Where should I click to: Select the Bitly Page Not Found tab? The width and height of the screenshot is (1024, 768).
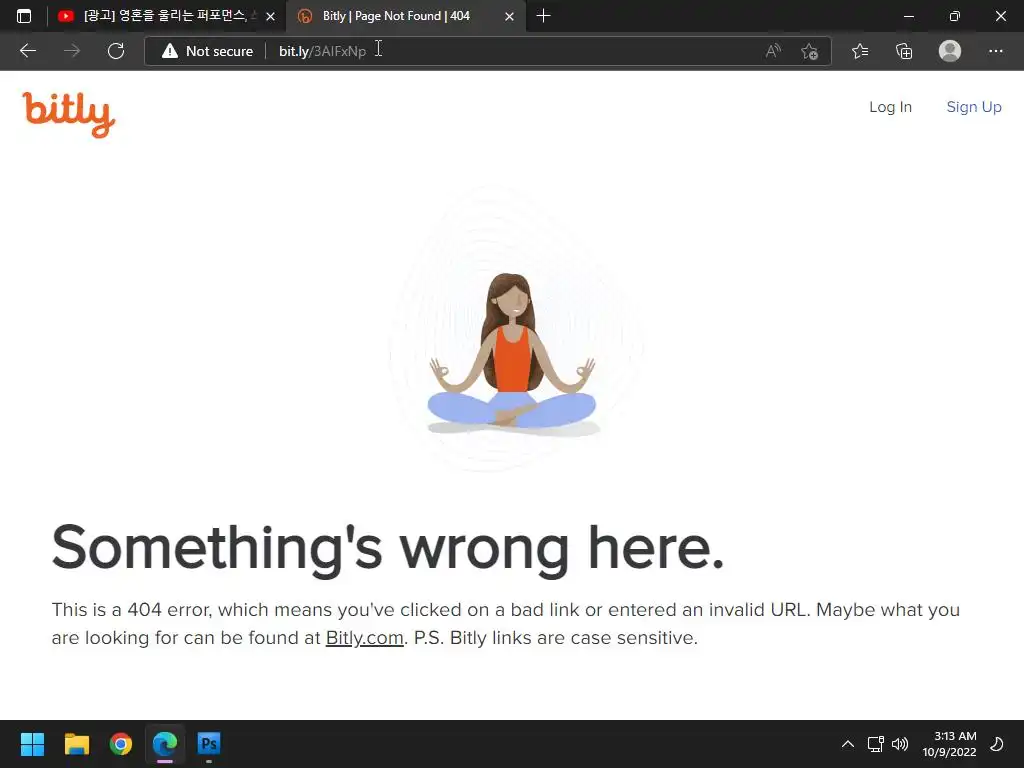pos(396,16)
